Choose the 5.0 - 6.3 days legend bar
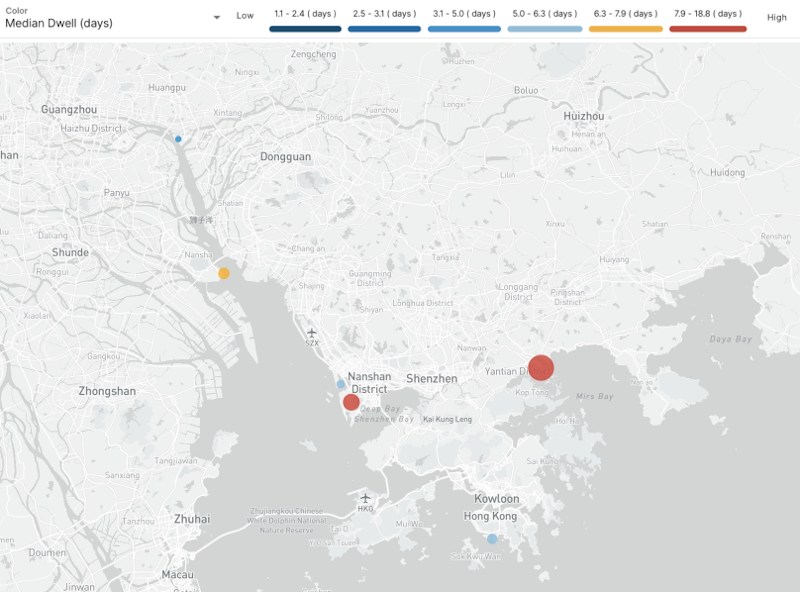 tap(545, 29)
